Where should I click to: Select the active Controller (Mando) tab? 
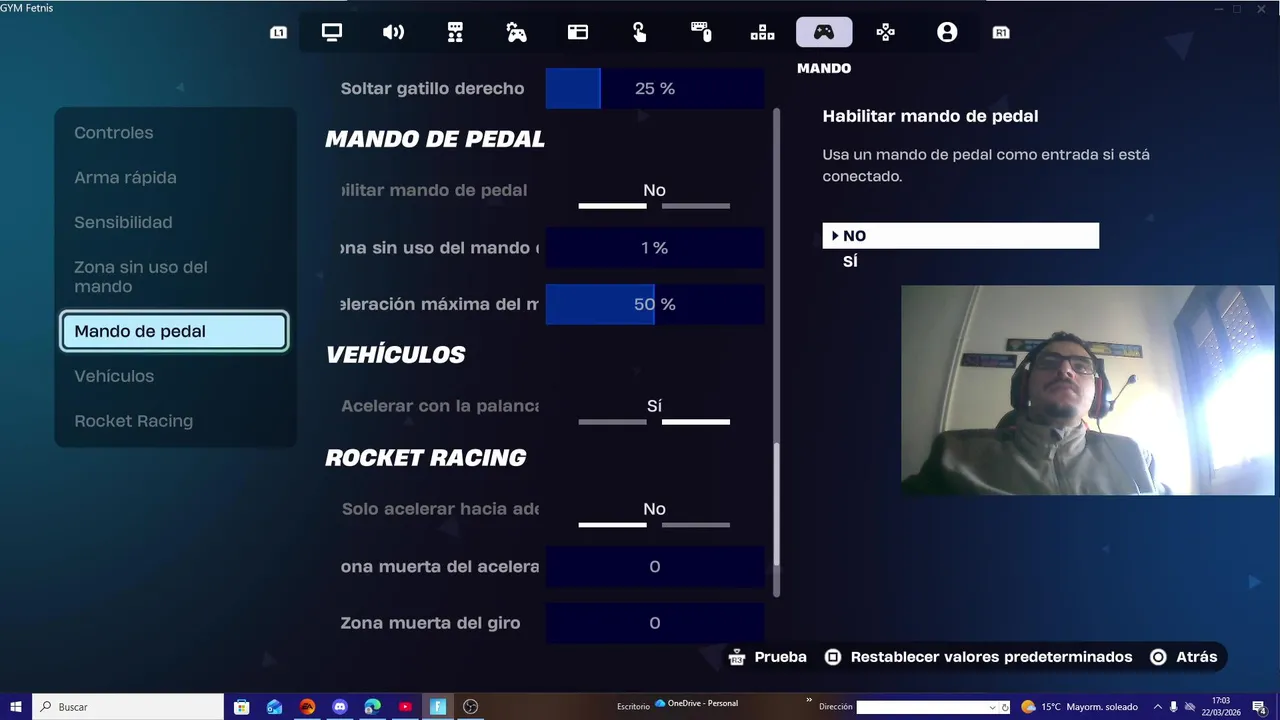click(824, 32)
